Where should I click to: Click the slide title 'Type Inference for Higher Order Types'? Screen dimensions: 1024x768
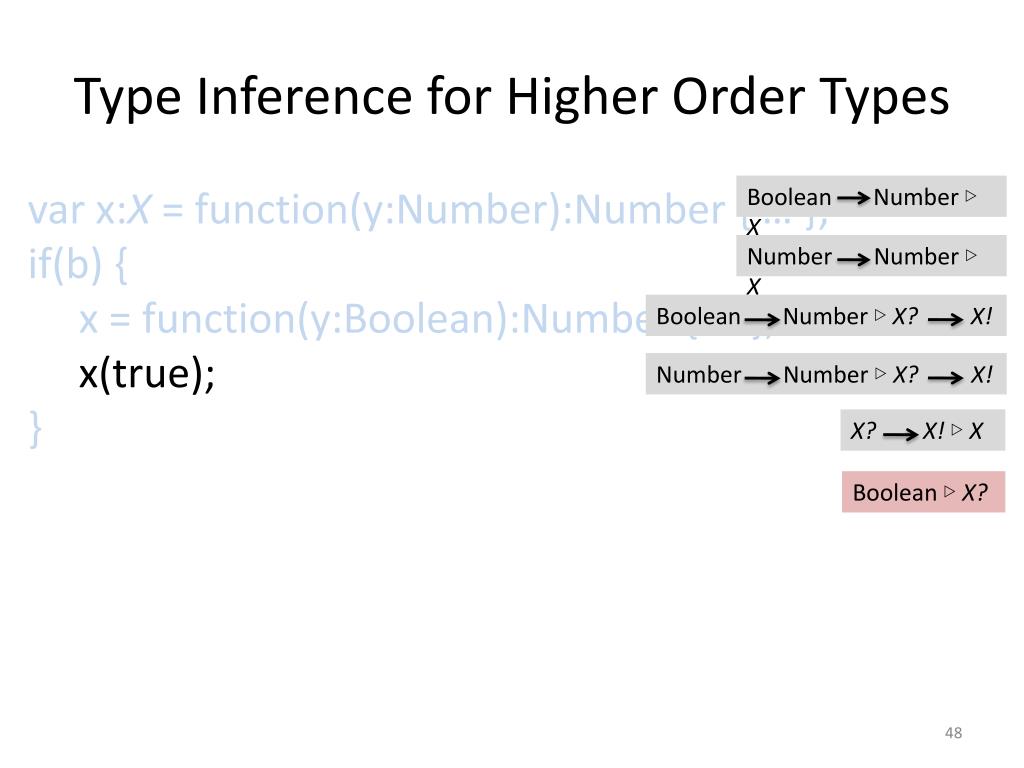pyautogui.click(x=511, y=97)
